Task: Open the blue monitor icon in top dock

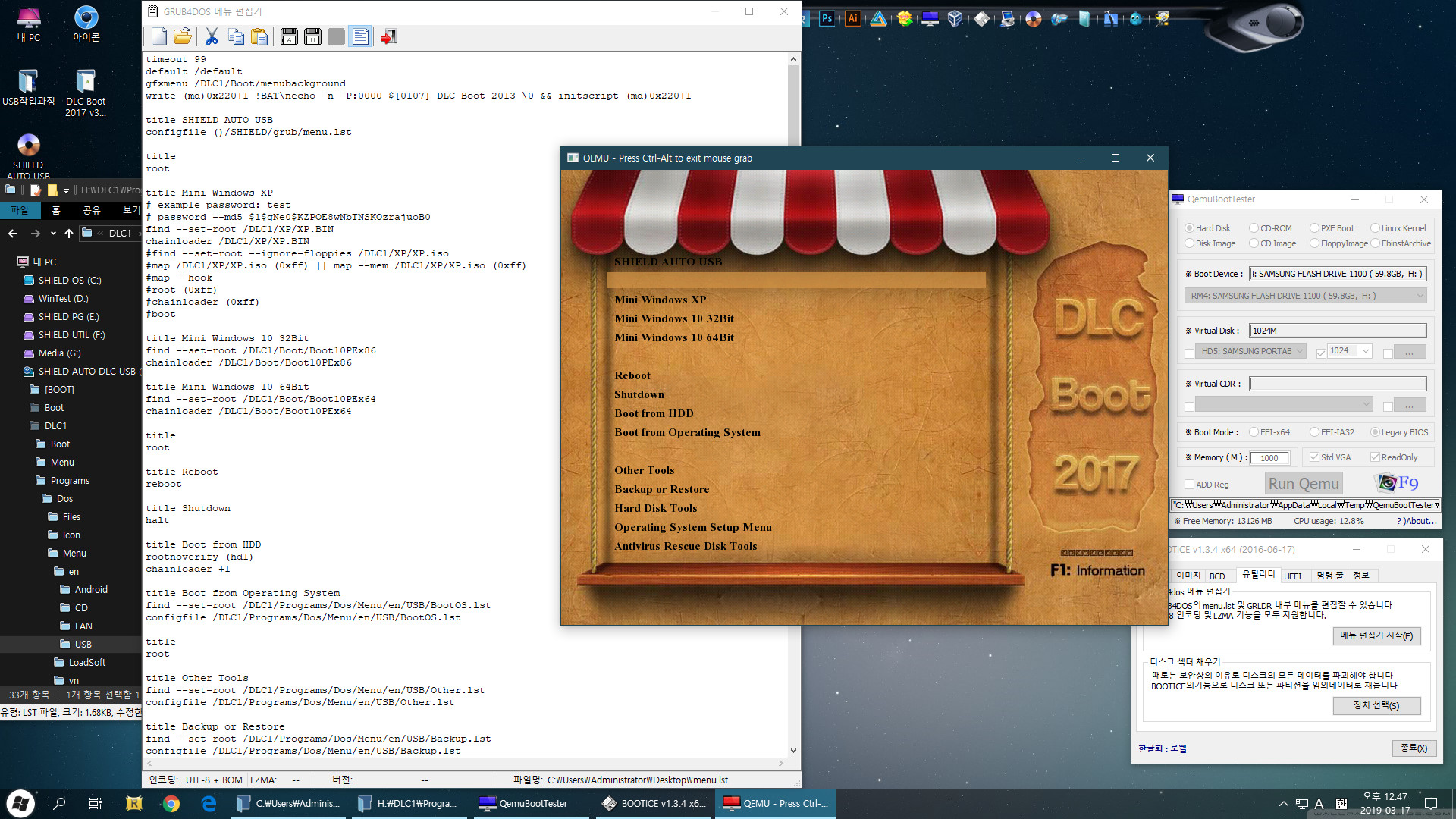Action: pos(930,18)
